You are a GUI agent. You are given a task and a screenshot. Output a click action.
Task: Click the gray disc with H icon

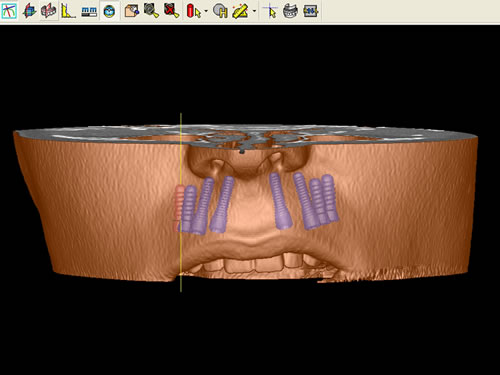point(220,11)
